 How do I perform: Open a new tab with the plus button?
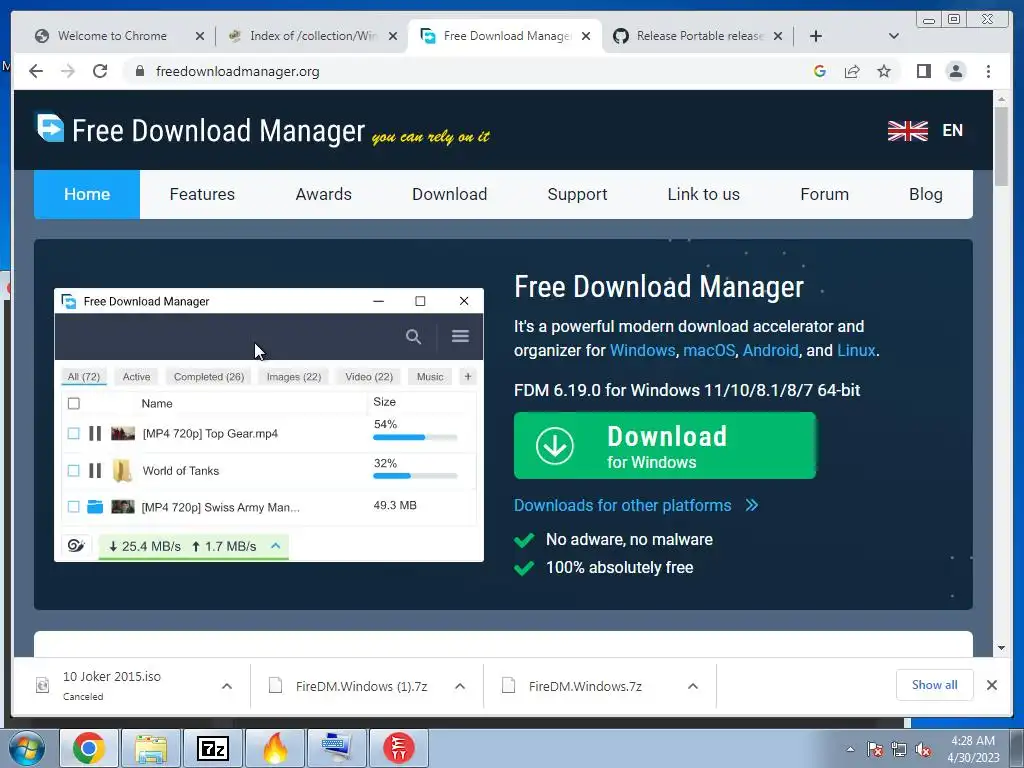[816, 36]
